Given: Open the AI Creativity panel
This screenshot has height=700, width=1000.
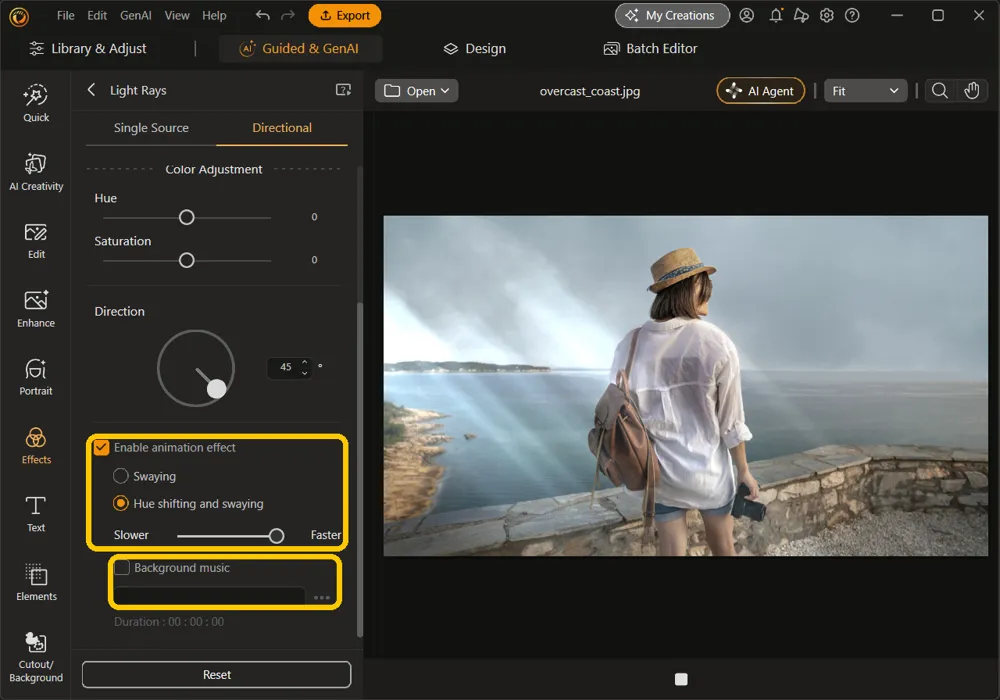Looking at the screenshot, I should (36, 172).
